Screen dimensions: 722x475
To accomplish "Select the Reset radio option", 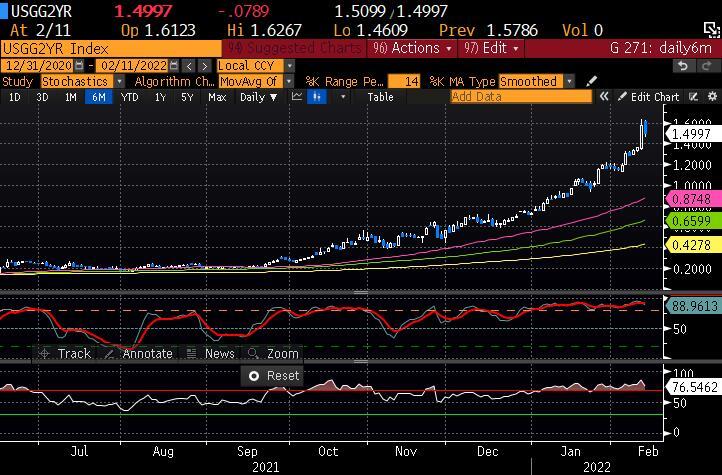I will pyautogui.click(x=254, y=376).
